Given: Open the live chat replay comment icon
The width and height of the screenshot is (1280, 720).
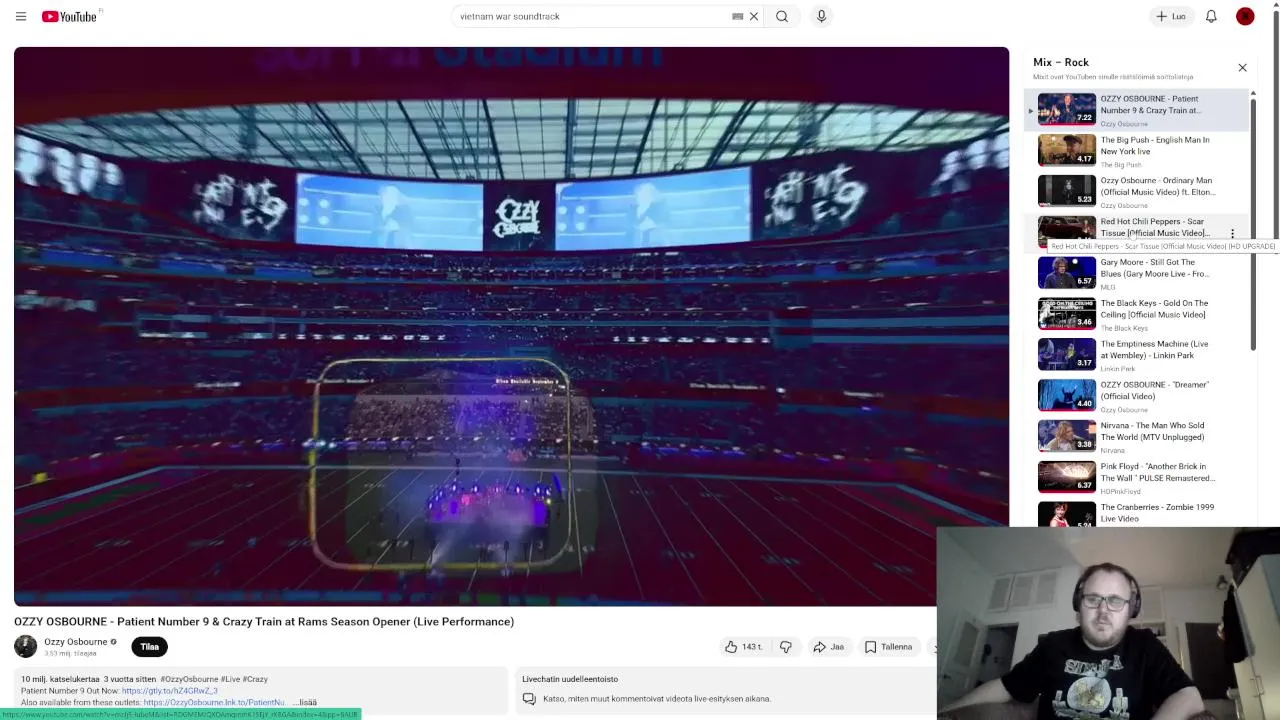Looking at the screenshot, I should click(x=529, y=699).
